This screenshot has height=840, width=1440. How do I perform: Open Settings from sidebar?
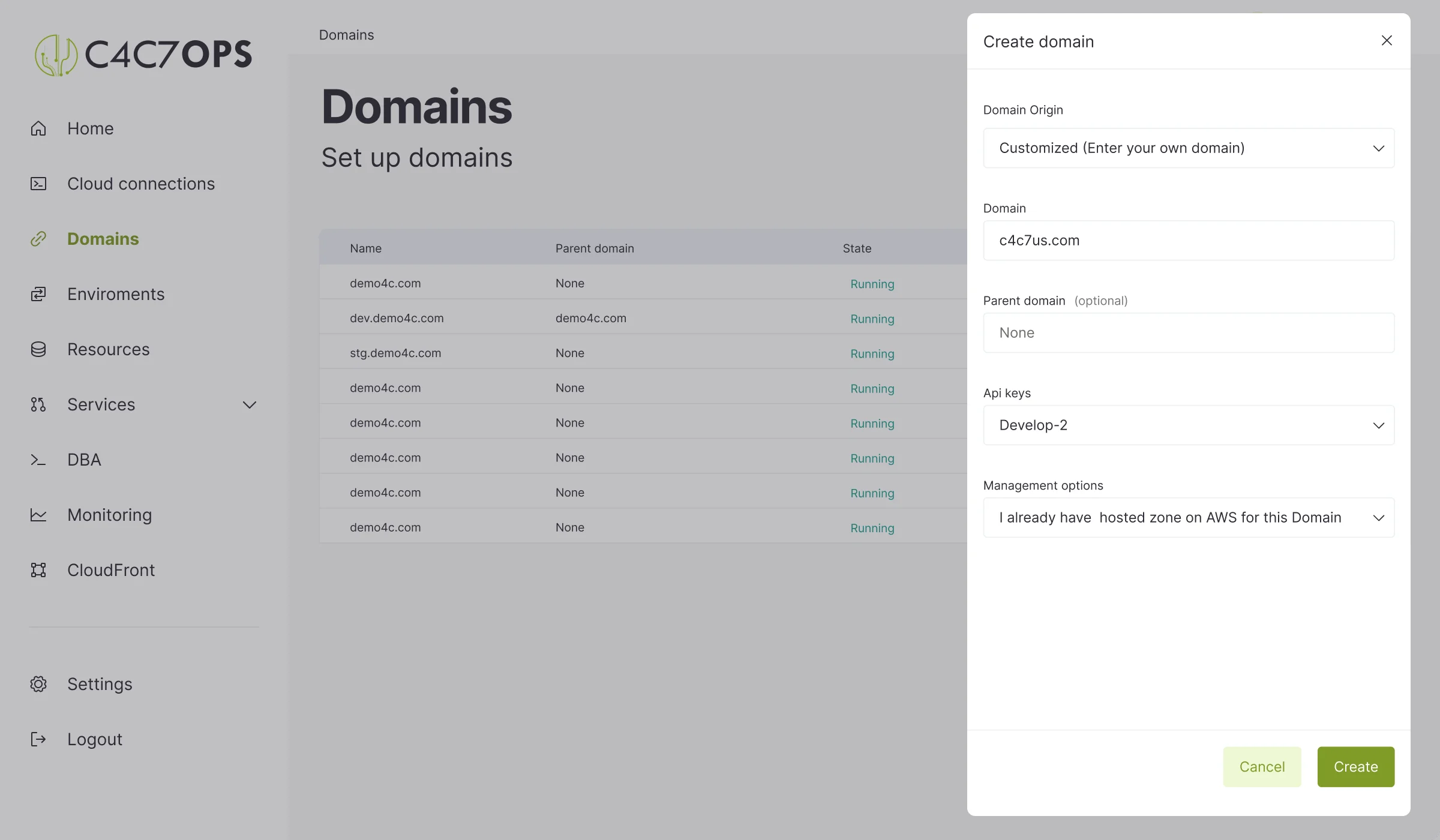(x=100, y=684)
